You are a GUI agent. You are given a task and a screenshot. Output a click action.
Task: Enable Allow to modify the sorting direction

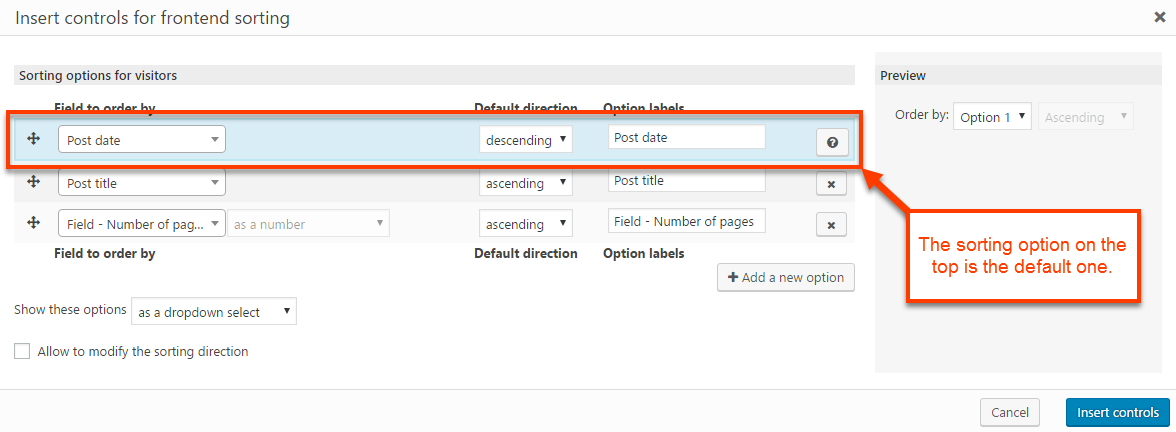coord(22,352)
